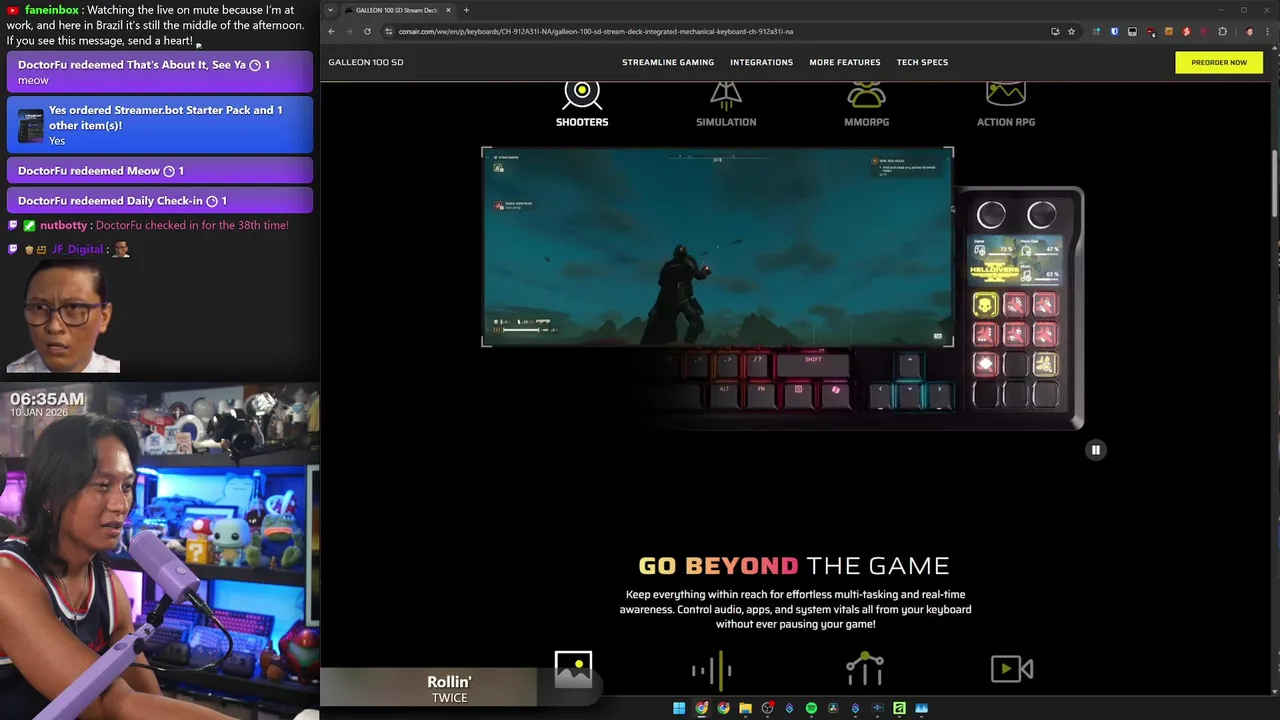The width and height of the screenshot is (1280, 720).
Task: Click the video camera icon
Action: pos(1012,669)
